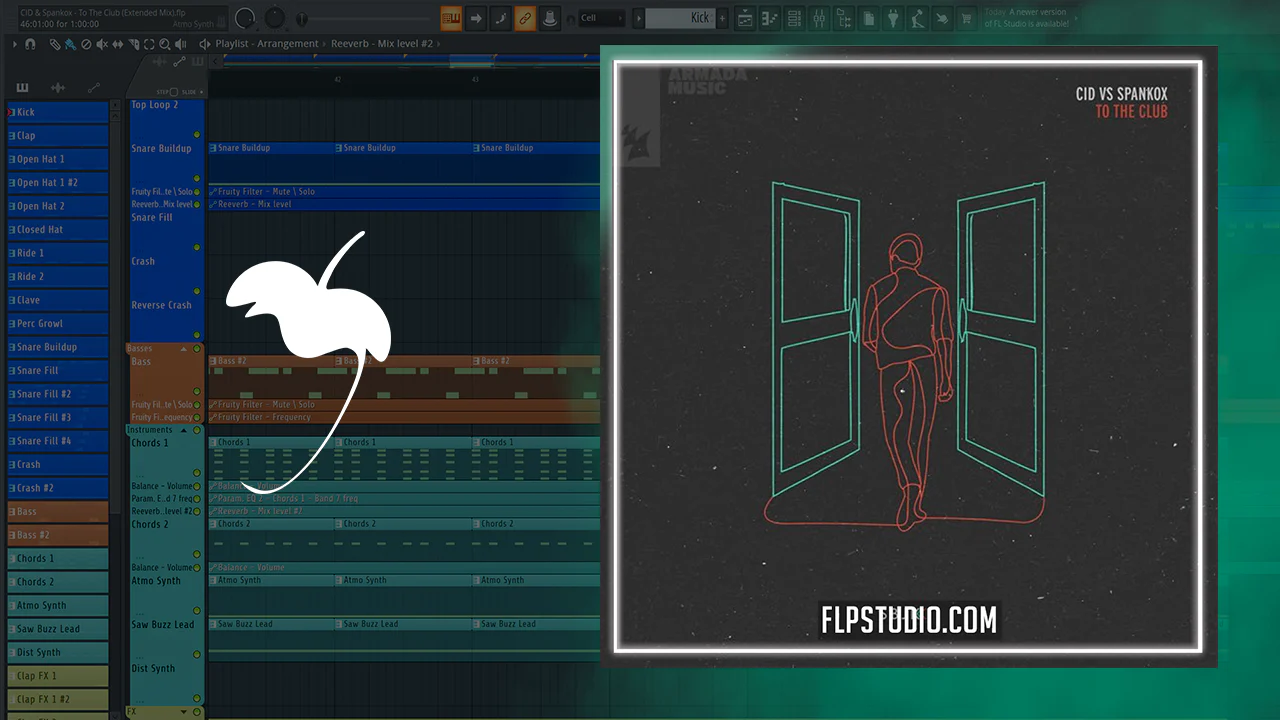The height and width of the screenshot is (720, 1280).
Task: Adjust the master volume knob
Action: [245, 18]
